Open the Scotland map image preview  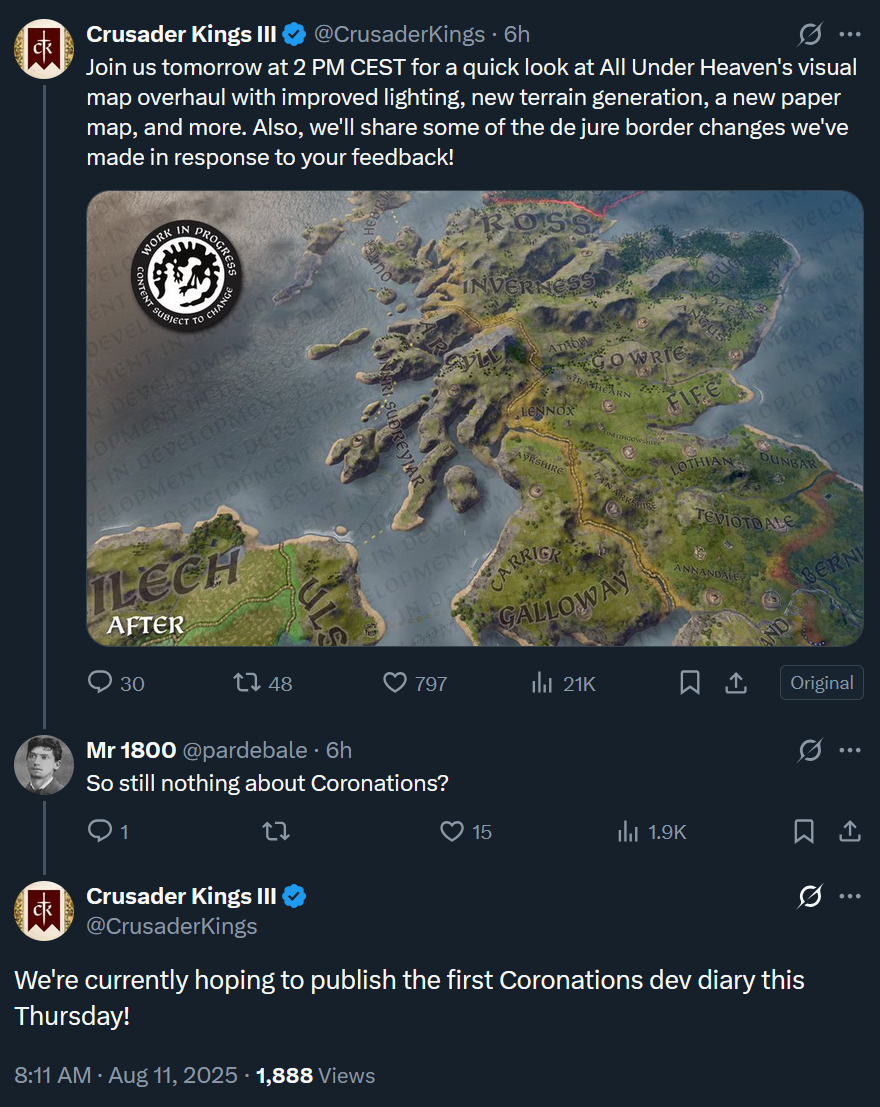coord(475,418)
